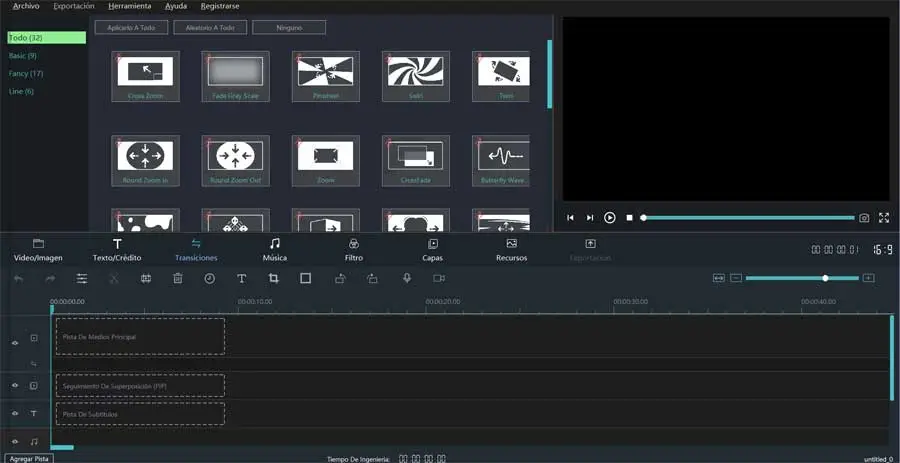This screenshot has width=900, height=463.
Task: Click the Aplicarlo A Todo button
Action: pos(131,28)
